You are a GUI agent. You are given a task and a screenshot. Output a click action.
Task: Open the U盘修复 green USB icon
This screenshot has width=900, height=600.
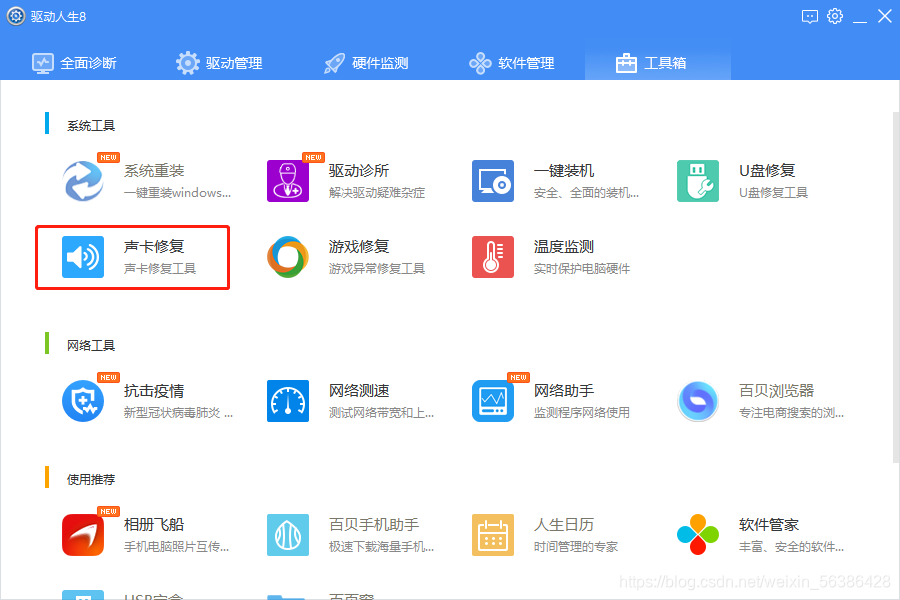pyautogui.click(x=698, y=181)
